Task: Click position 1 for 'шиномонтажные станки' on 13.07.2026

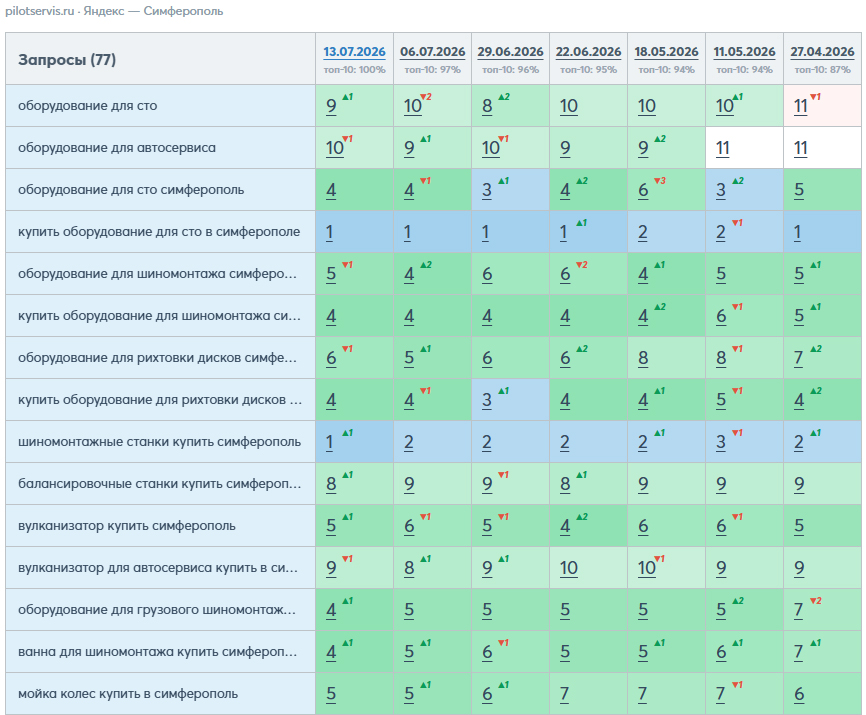Action: coord(329,442)
